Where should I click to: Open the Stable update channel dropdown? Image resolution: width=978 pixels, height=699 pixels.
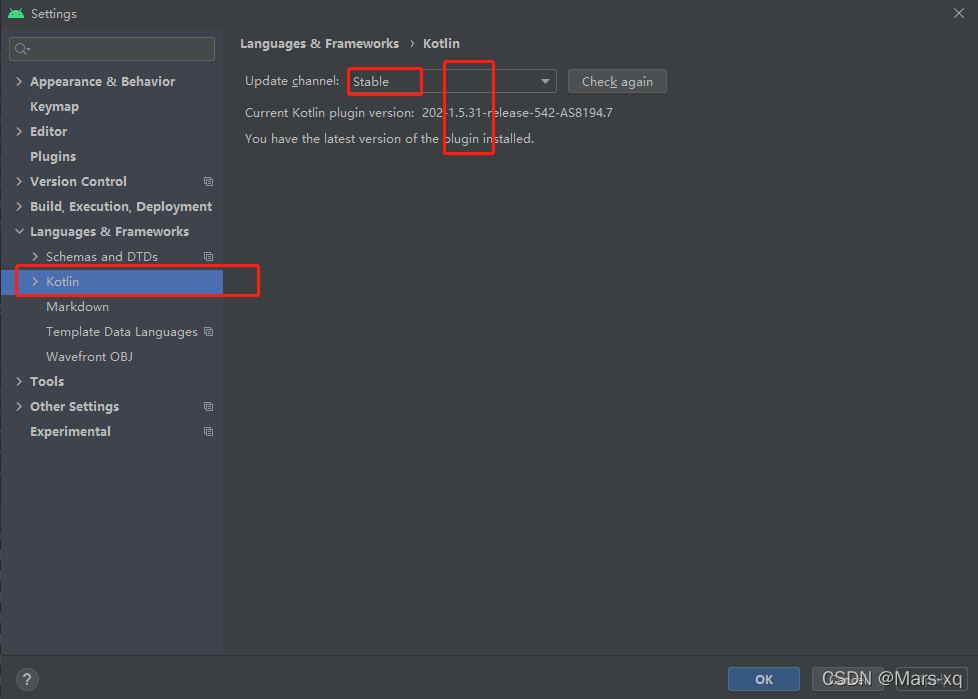click(x=546, y=81)
